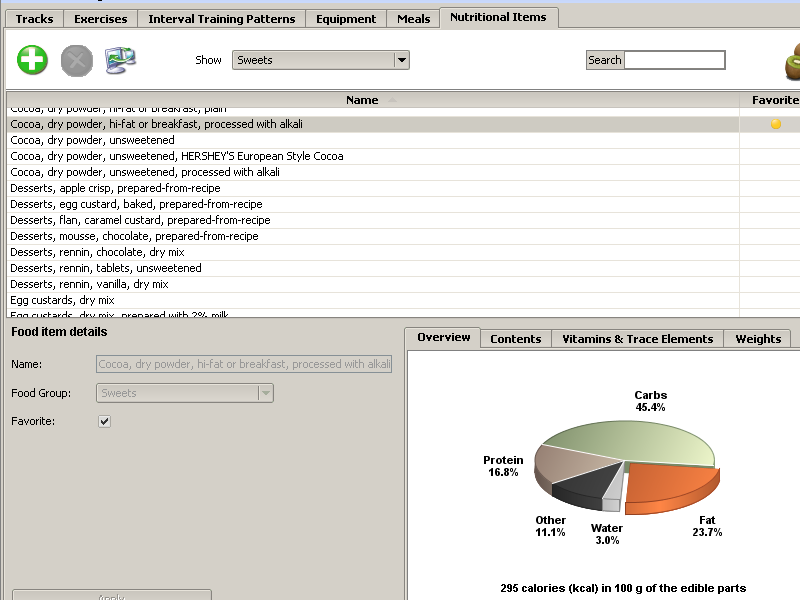
Task: Click the kiwi fruit icon
Action: [791, 62]
